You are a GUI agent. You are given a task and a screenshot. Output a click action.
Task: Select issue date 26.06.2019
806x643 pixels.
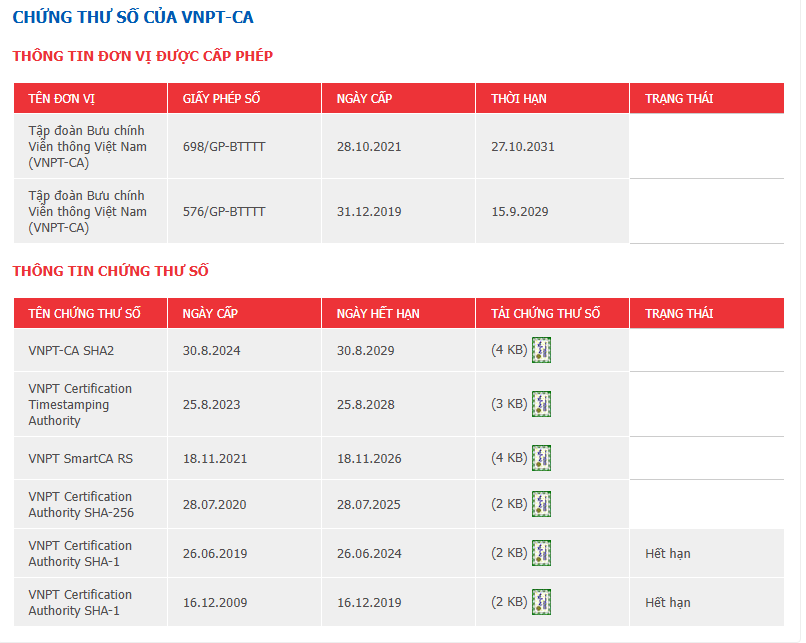click(215, 554)
